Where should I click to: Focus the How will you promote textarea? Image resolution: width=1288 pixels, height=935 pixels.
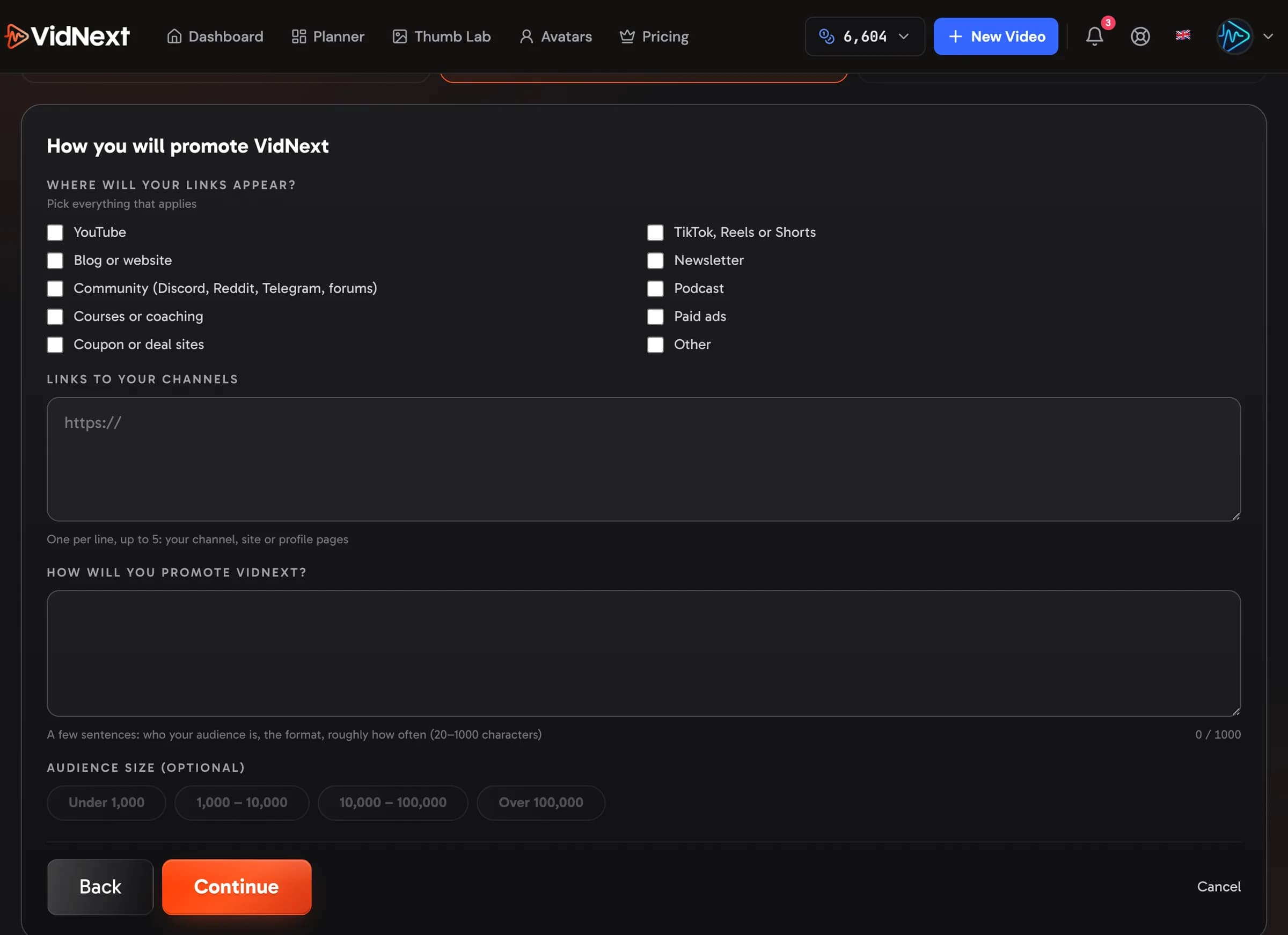(643, 653)
